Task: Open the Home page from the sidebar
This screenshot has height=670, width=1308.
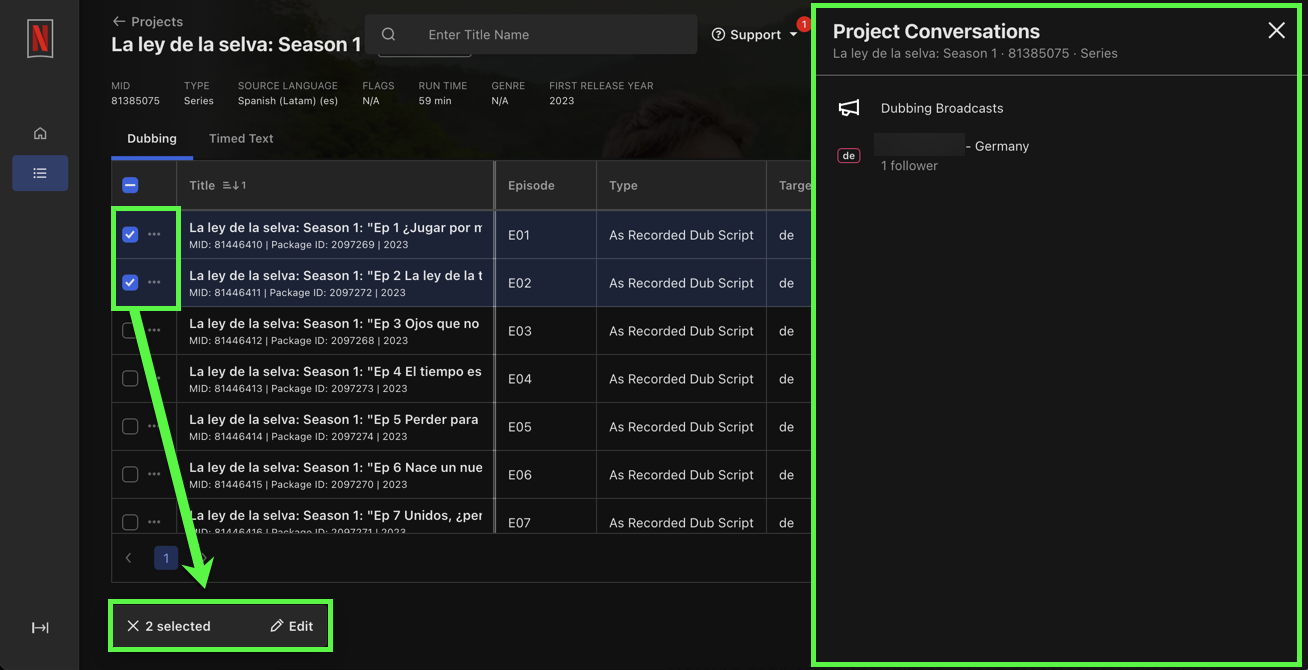Action: tap(40, 133)
